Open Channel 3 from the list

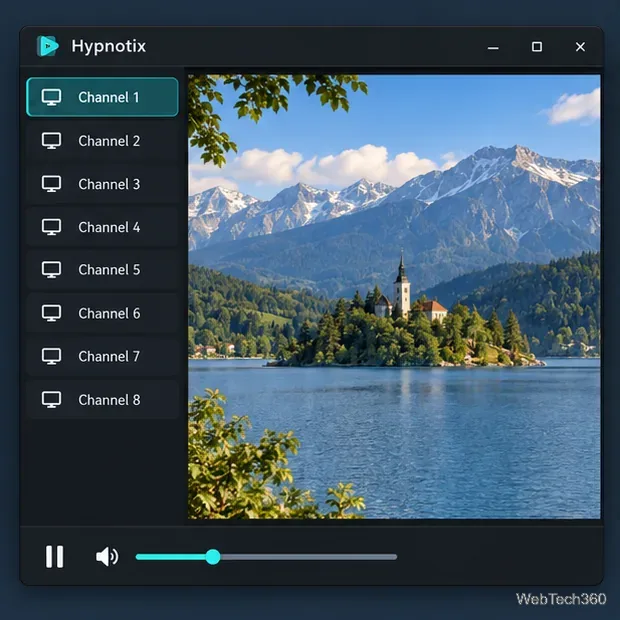[102, 184]
